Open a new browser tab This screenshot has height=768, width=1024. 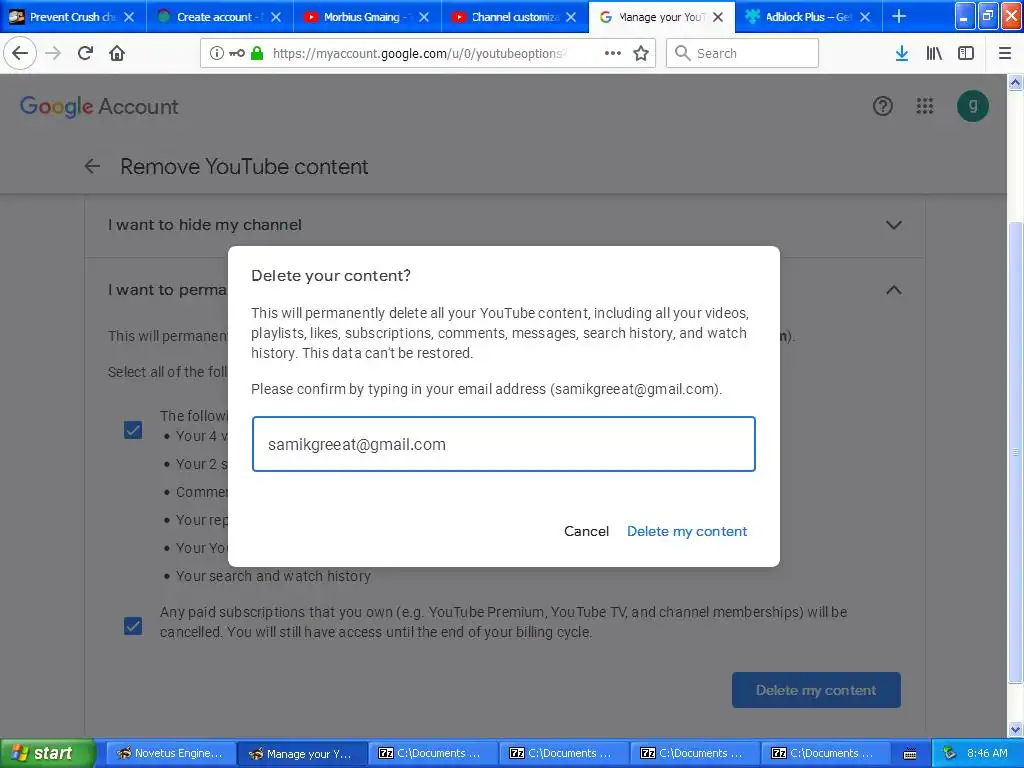(899, 16)
